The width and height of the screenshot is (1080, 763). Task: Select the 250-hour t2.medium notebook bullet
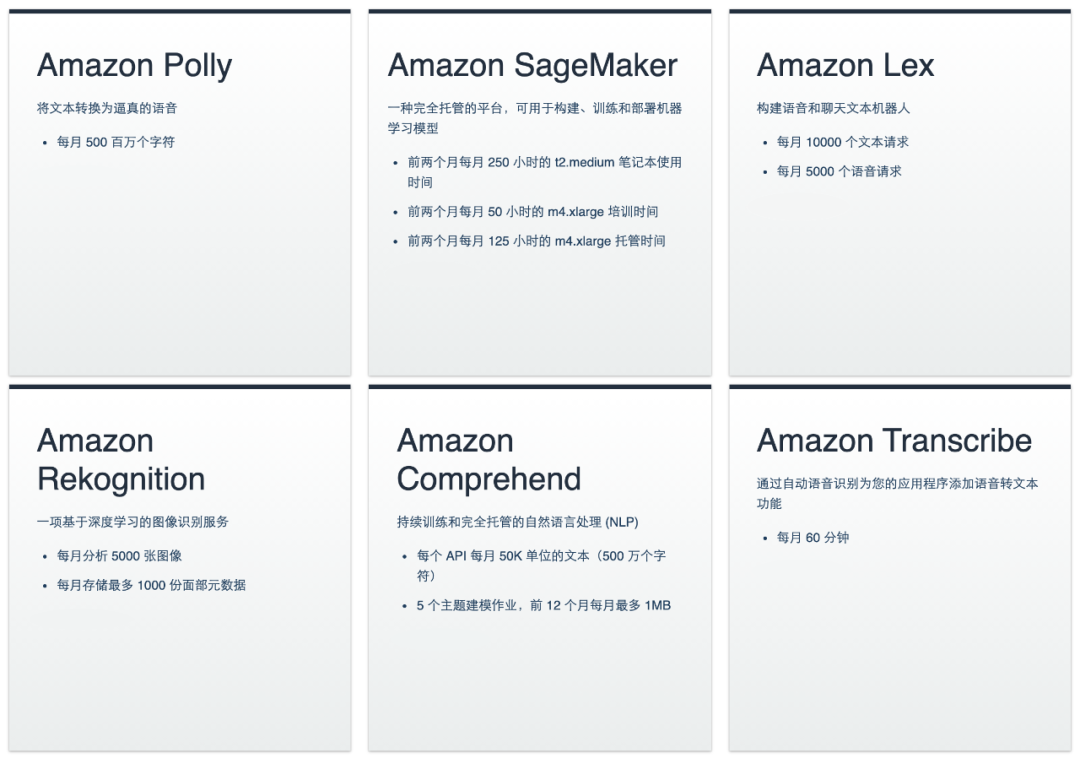[x=544, y=172]
